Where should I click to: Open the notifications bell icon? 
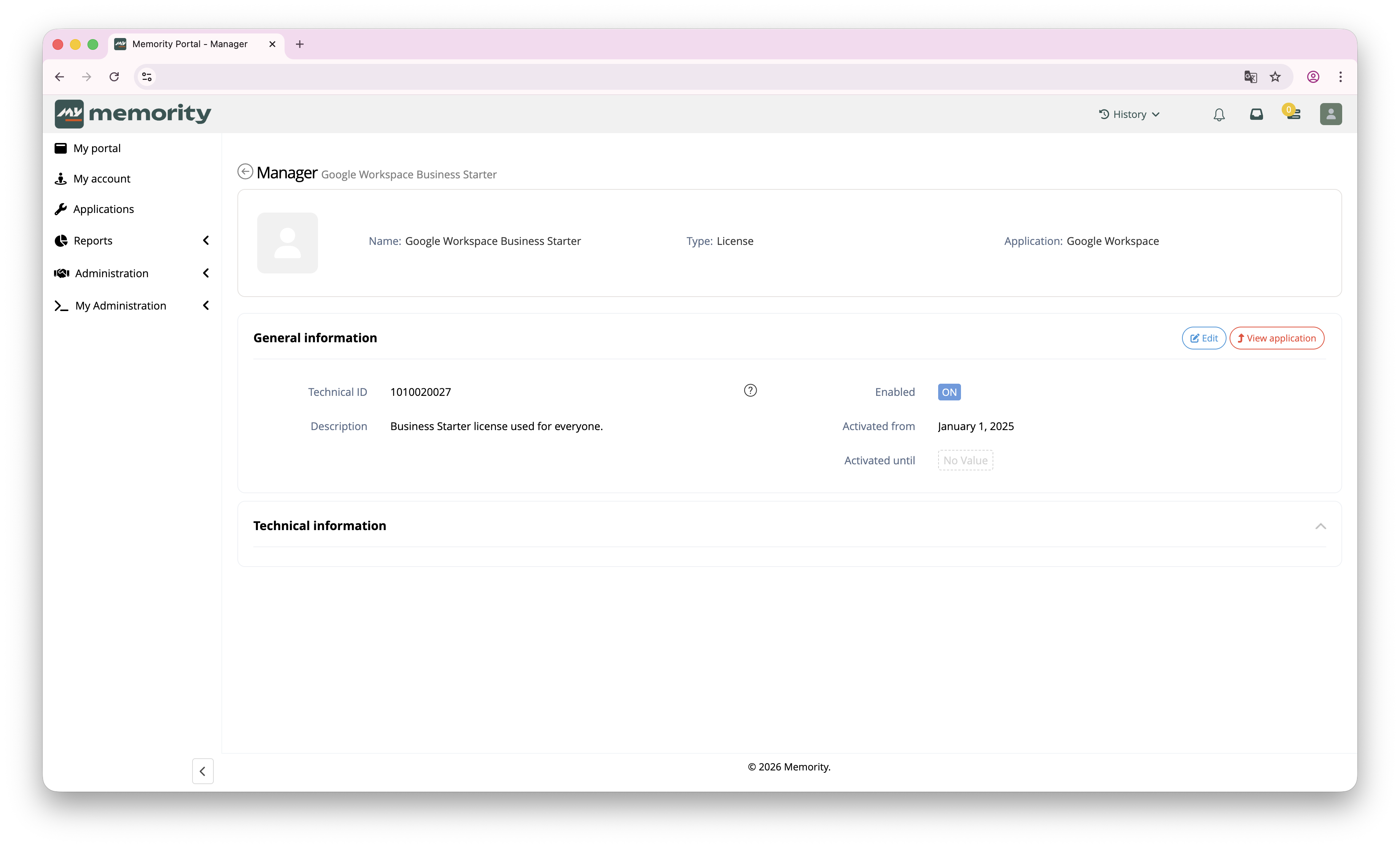pos(1219,115)
